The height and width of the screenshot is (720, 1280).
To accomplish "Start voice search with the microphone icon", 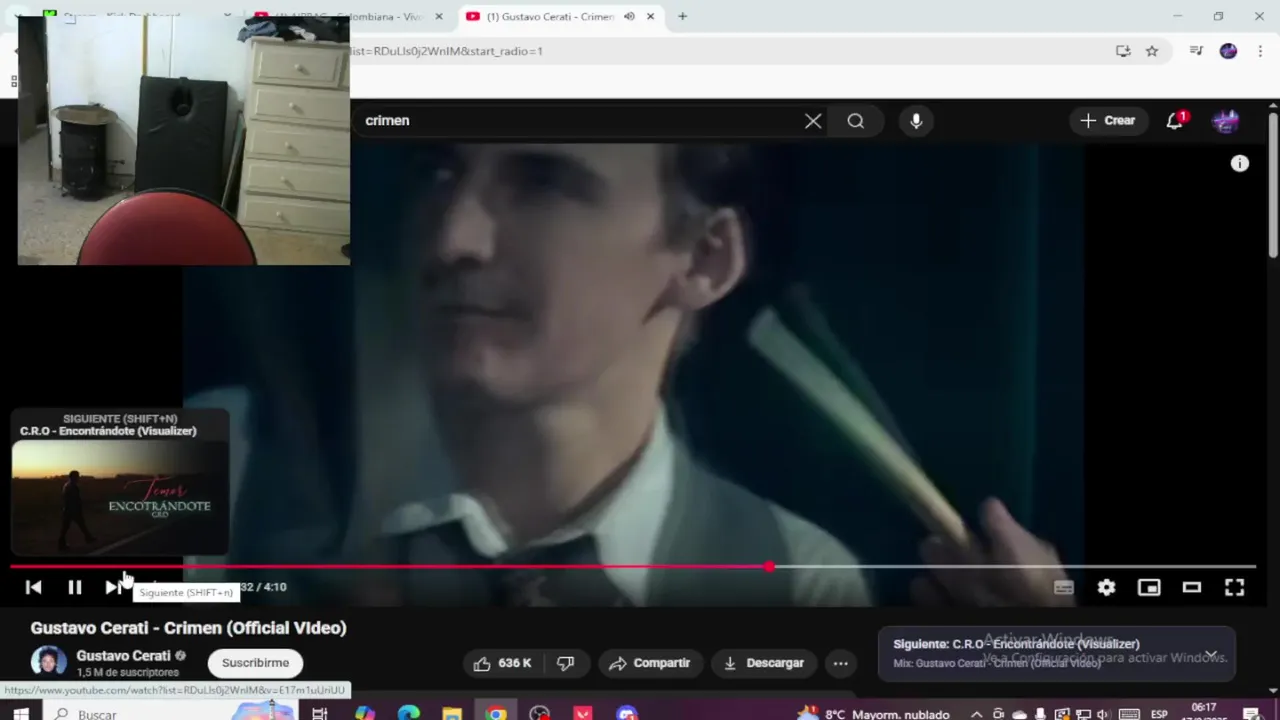I will 916,121.
